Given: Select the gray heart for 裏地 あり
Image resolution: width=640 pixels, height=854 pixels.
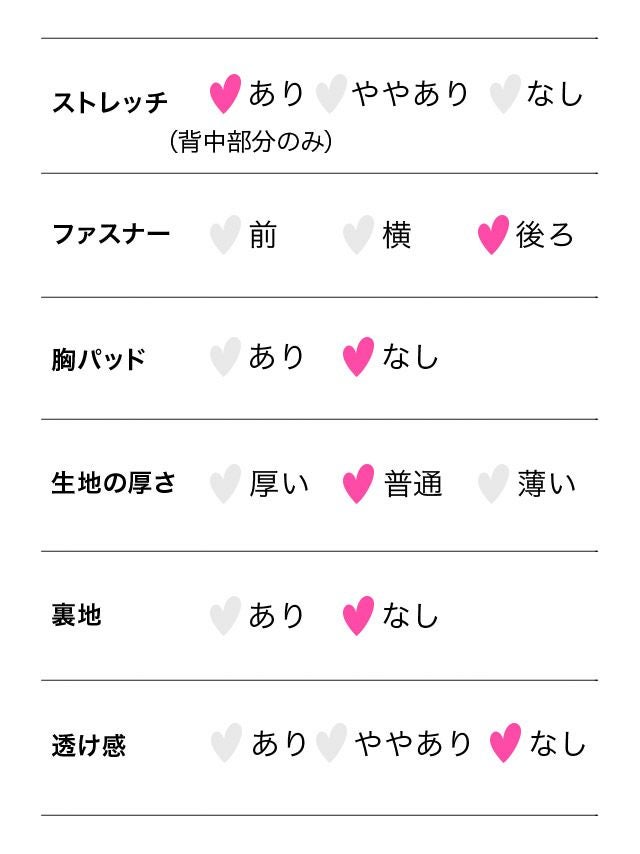Looking at the screenshot, I should click(x=225, y=615).
